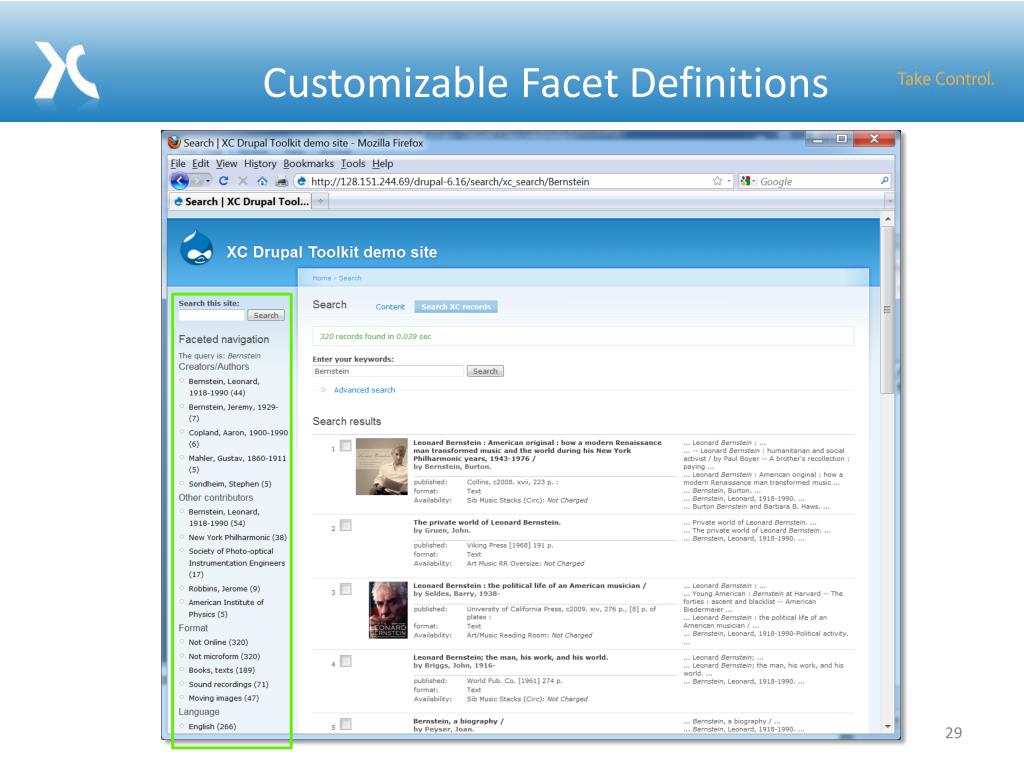Filter by format Books, texts (189)
The width and height of the screenshot is (1024, 768).
tap(221, 670)
